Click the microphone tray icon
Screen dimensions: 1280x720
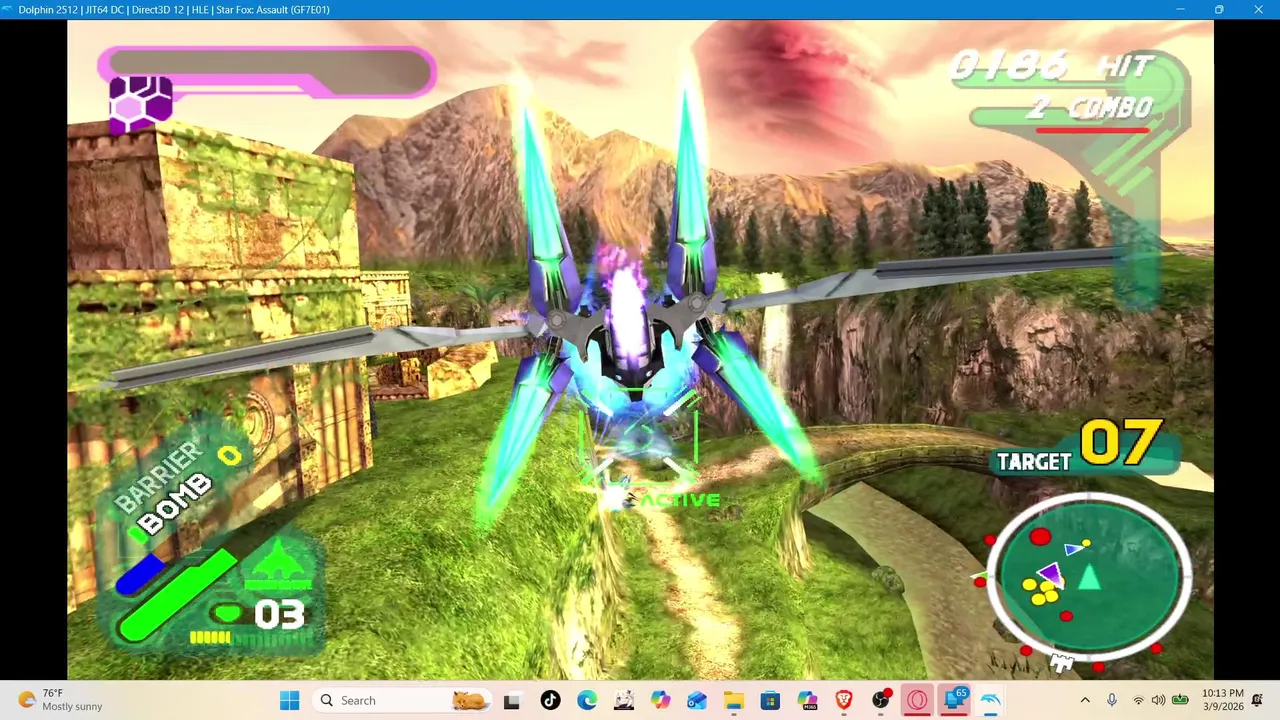point(1111,700)
